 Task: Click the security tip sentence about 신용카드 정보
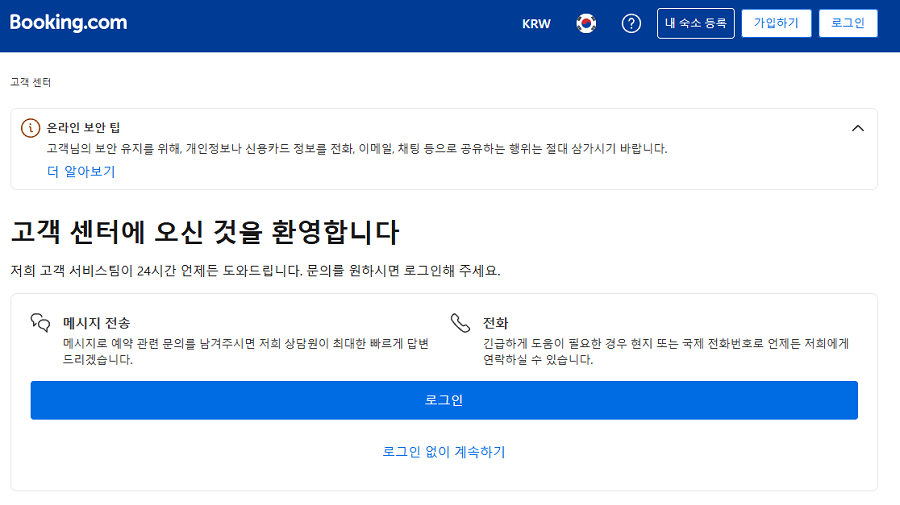[x=356, y=149]
